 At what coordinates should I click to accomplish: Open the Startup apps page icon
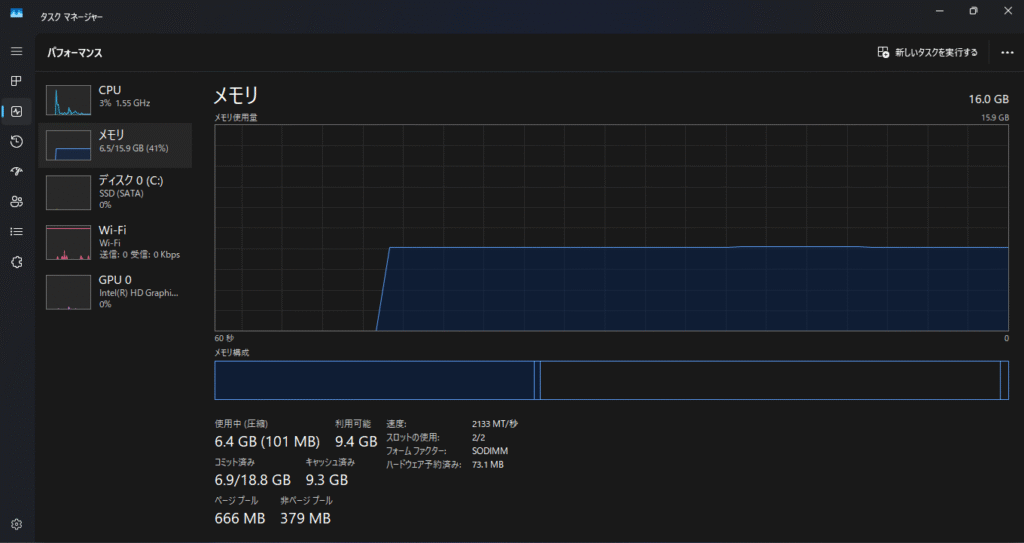click(17, 172)
